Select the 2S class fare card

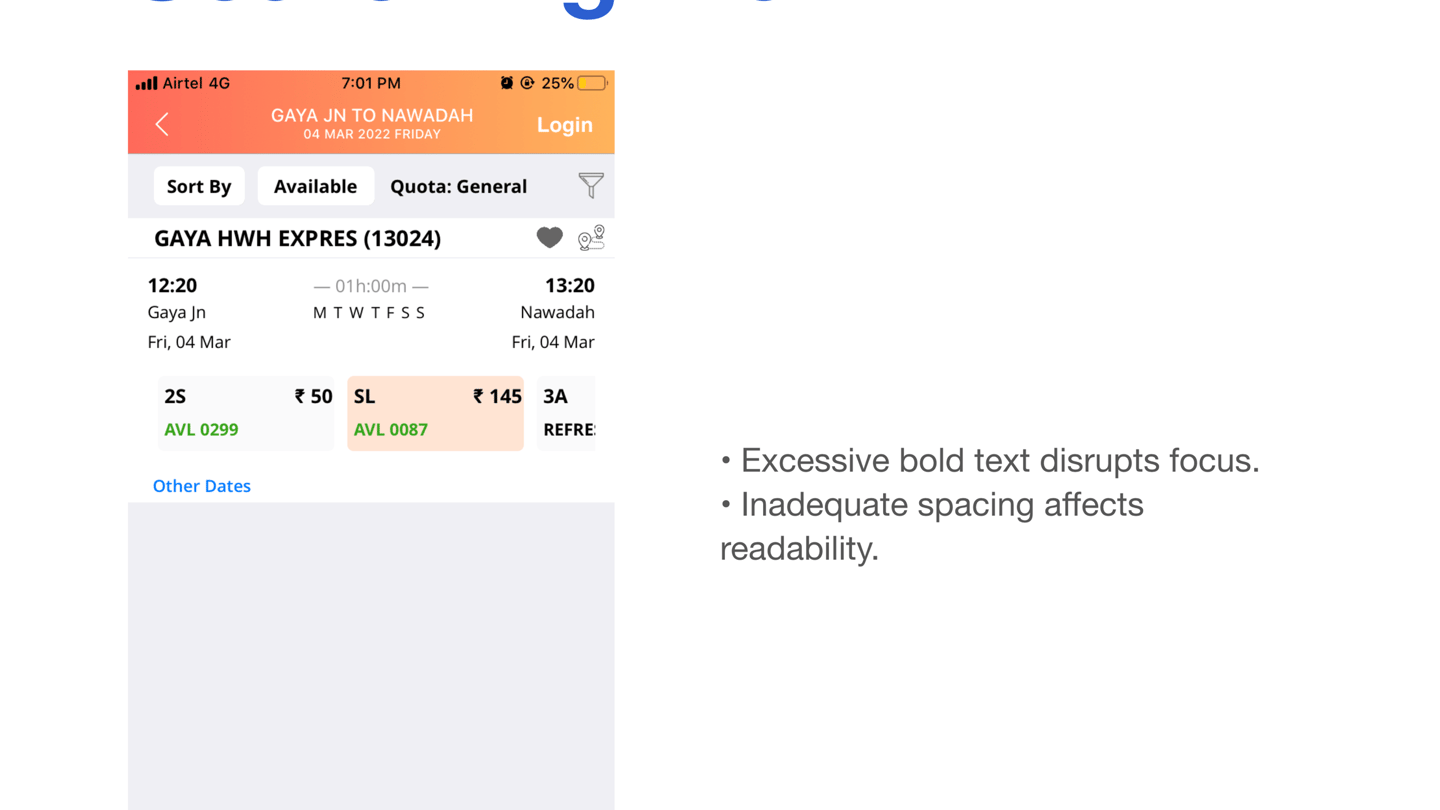click(246, 413)
